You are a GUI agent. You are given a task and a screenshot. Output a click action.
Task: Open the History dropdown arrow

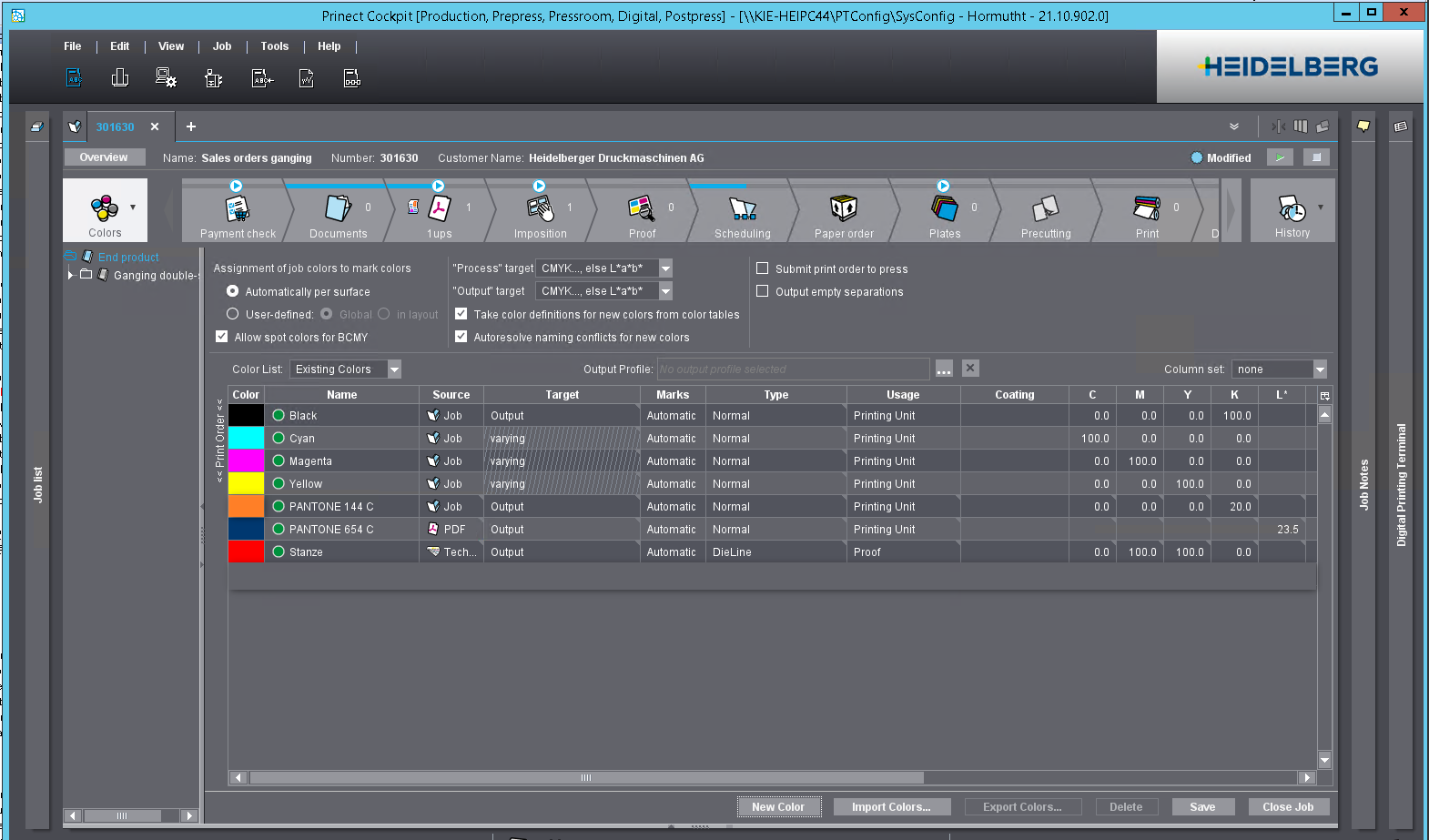[1321, 207]
